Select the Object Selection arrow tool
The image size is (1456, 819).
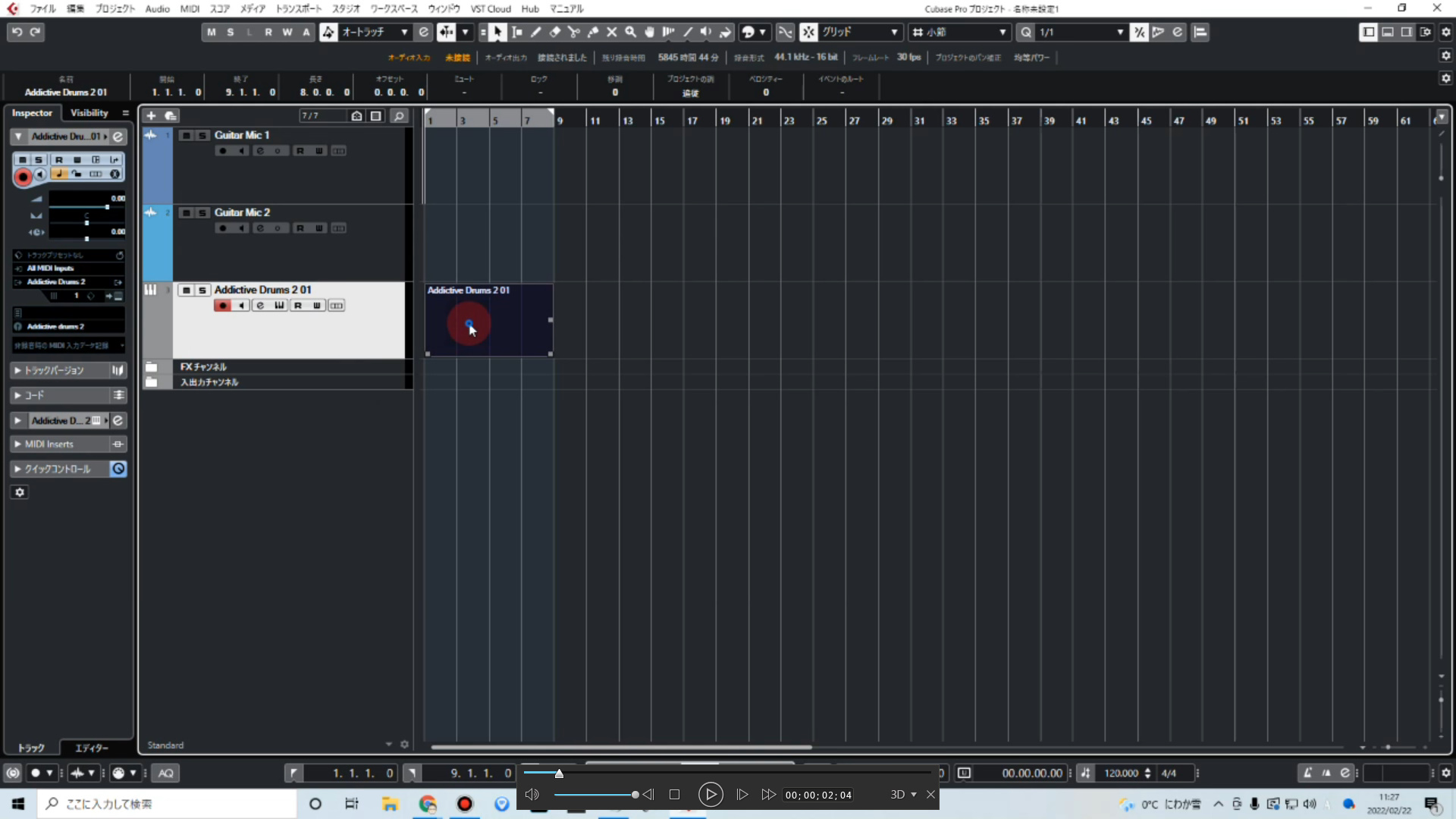coord(498,32)
